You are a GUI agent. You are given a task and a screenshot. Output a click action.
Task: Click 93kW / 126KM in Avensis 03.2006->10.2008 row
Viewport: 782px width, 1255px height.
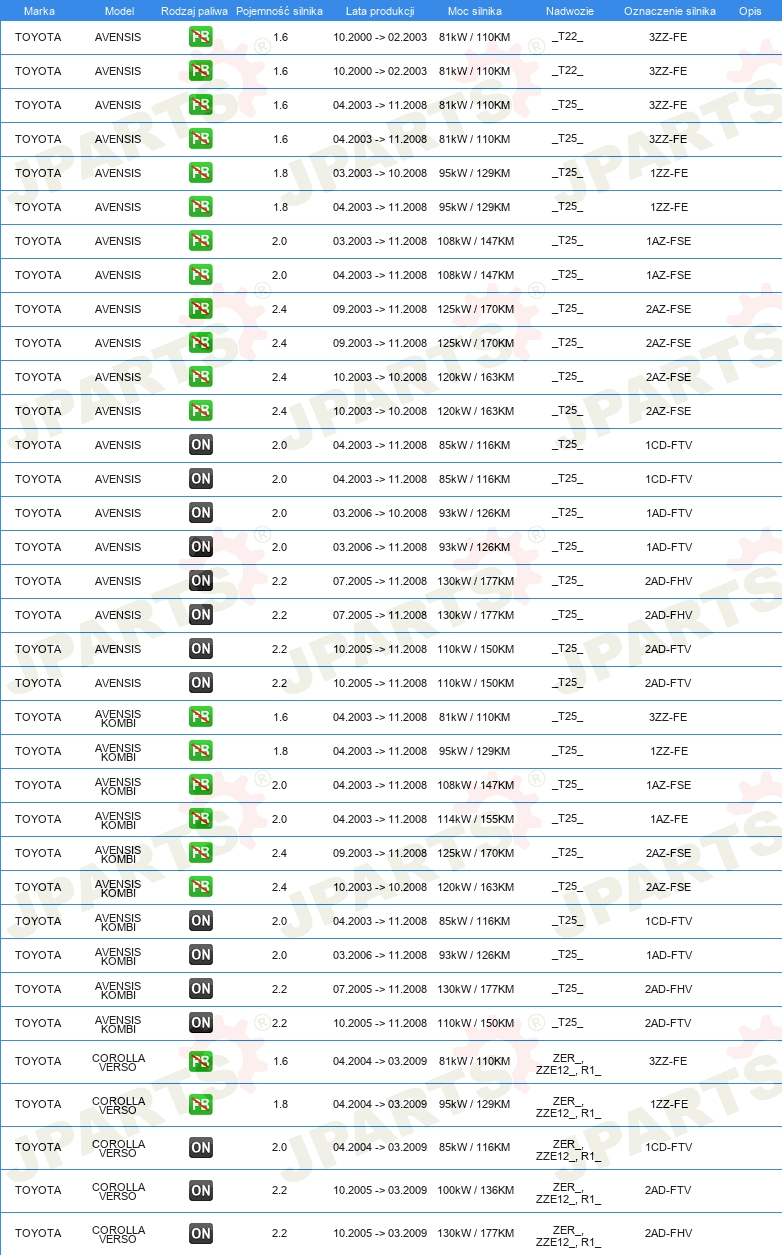point(476,513)
